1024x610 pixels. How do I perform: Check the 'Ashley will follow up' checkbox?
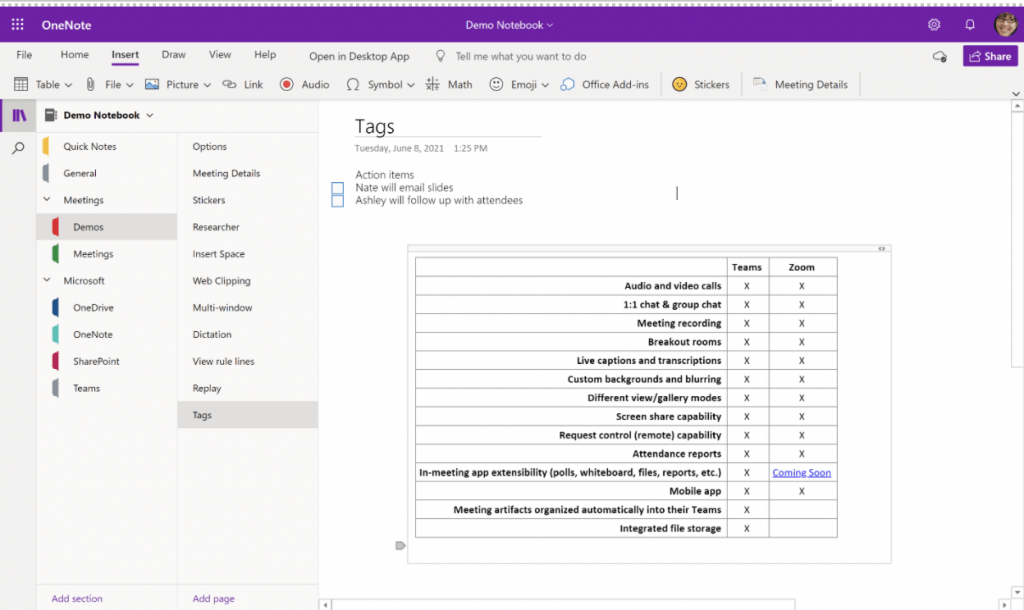pyautogui.click(x=338, y=201)
